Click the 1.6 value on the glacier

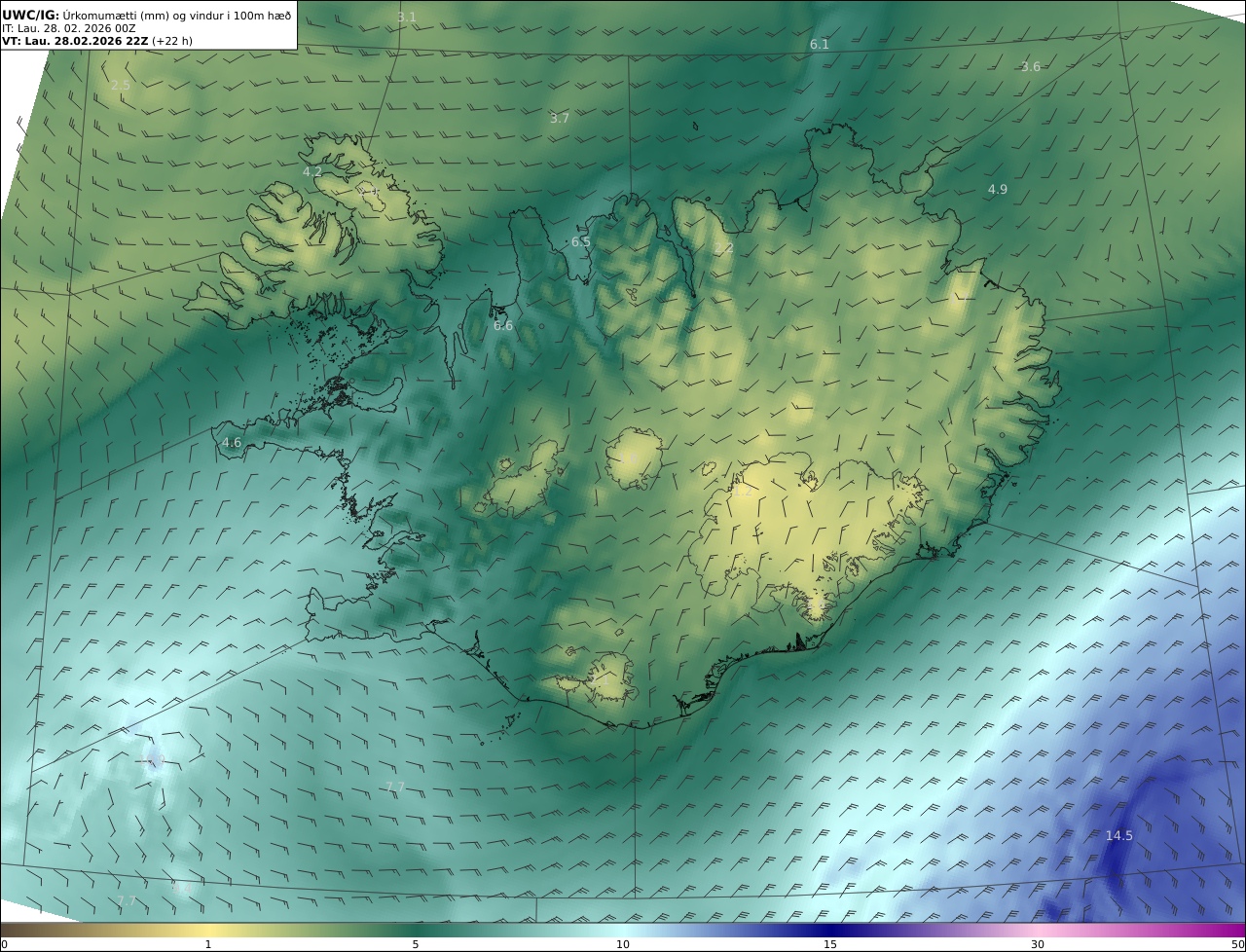628,458
